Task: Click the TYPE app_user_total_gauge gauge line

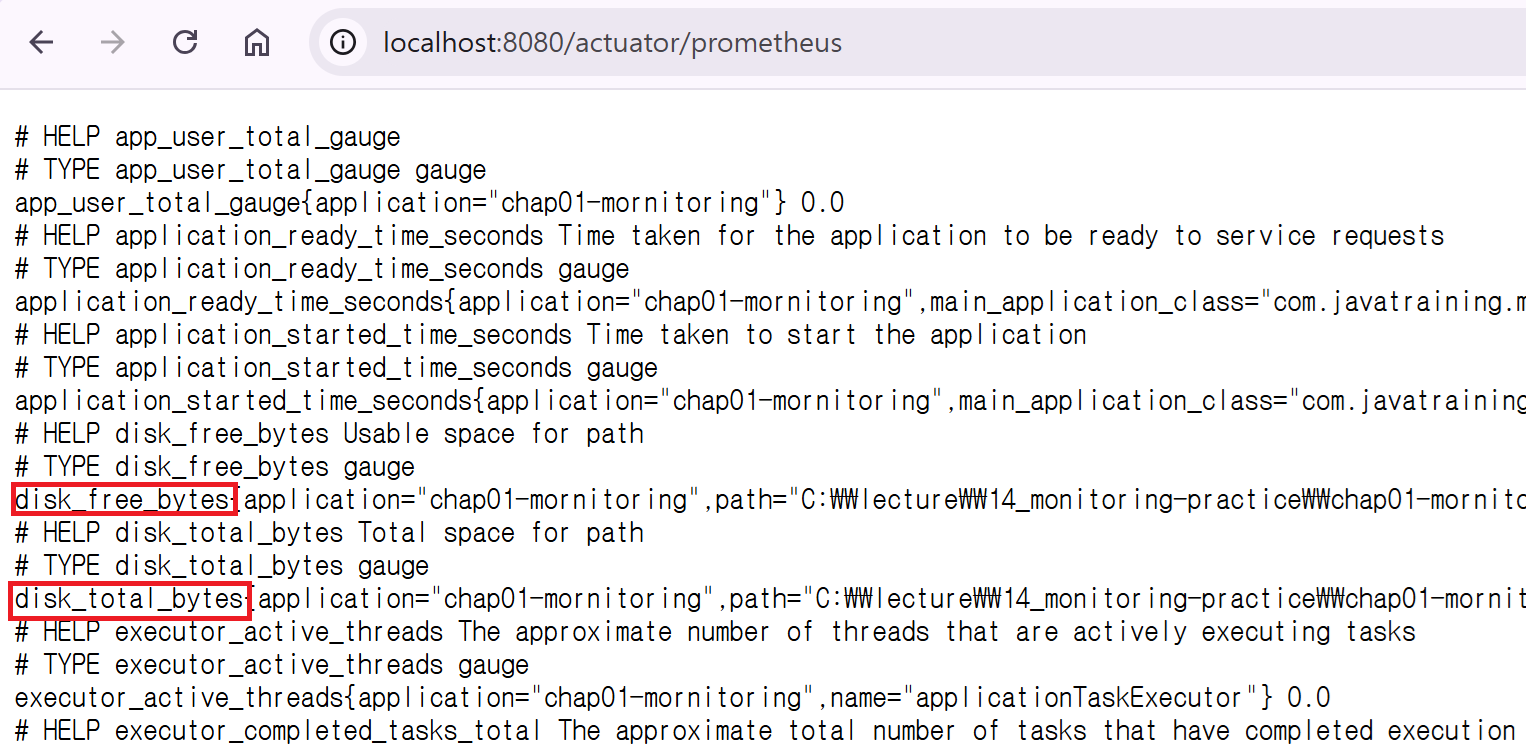Action: tap(250, 170)
